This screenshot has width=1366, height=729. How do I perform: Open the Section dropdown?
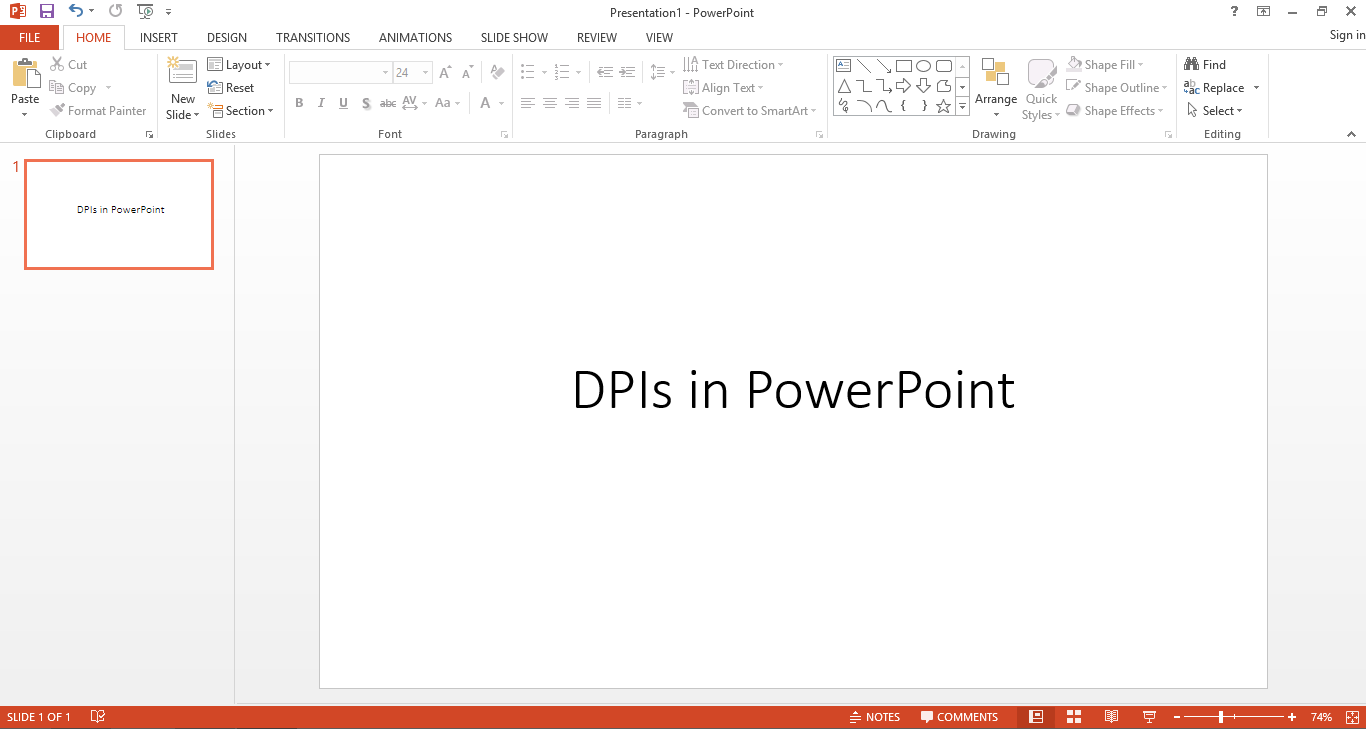(x=240, y=111)
